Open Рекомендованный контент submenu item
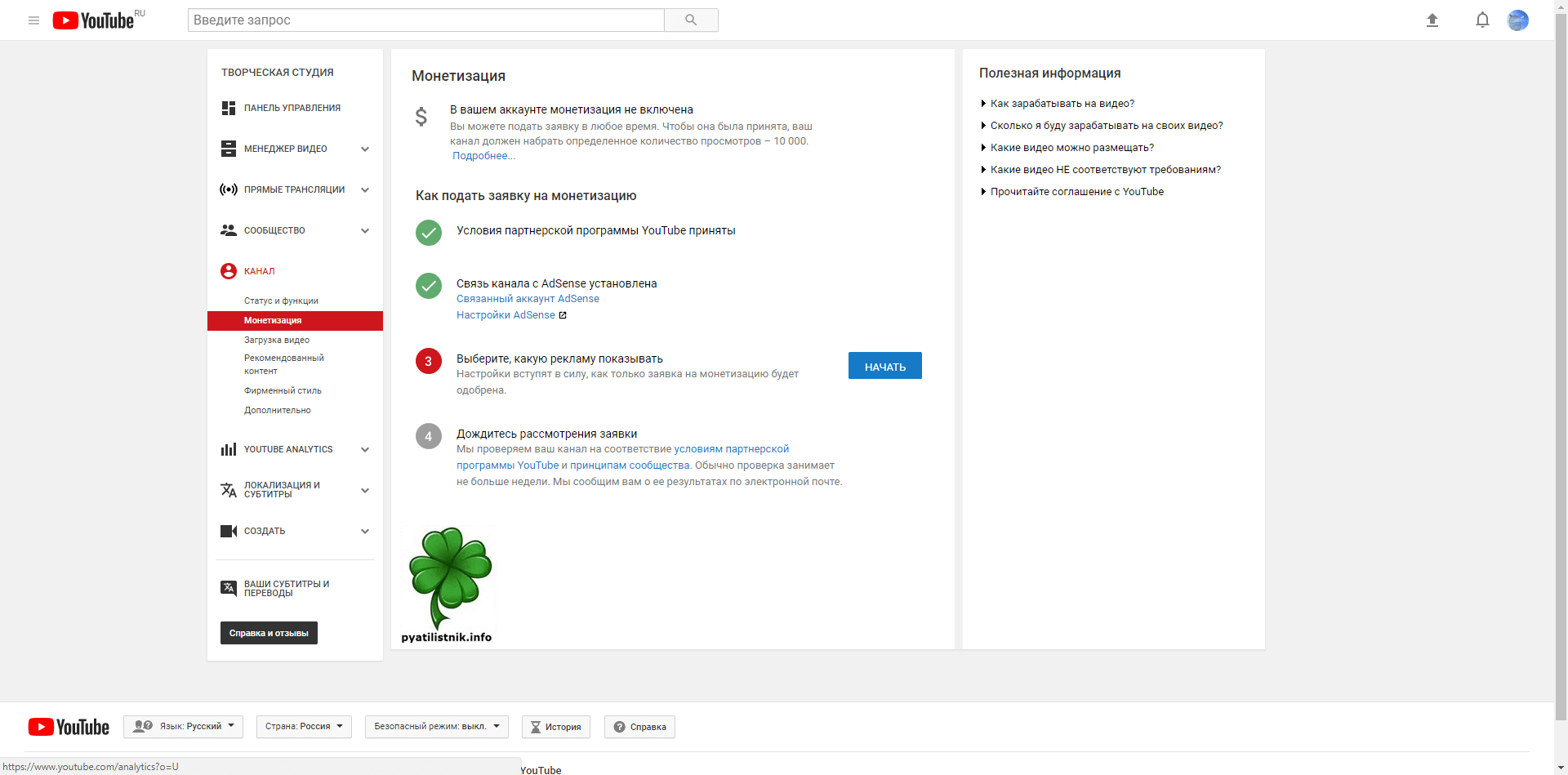The height and width of the screenshot is (775, 1568). pos(283,364)
